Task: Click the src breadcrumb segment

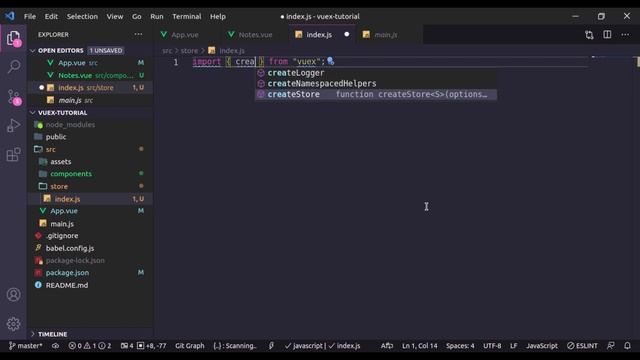Action: pos(167,51)
